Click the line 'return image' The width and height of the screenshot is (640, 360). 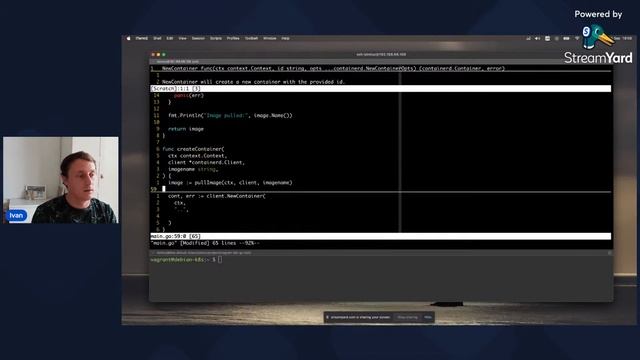186,129
